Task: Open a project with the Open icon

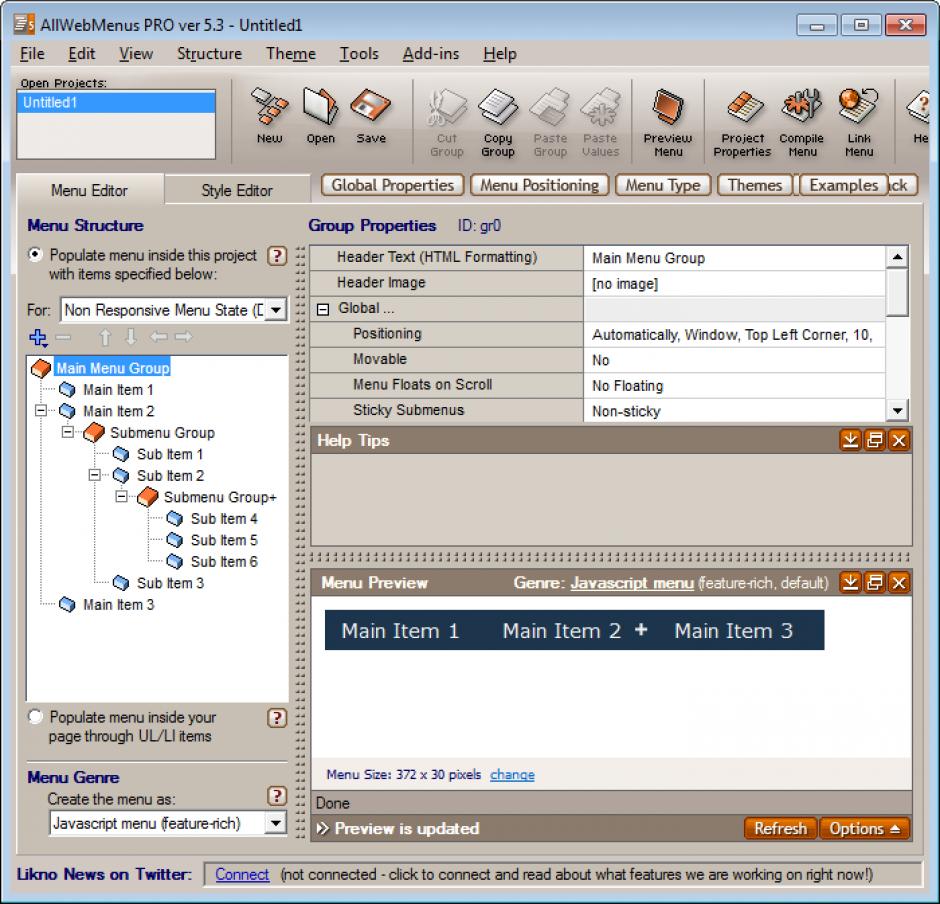Action: [321, 116]
